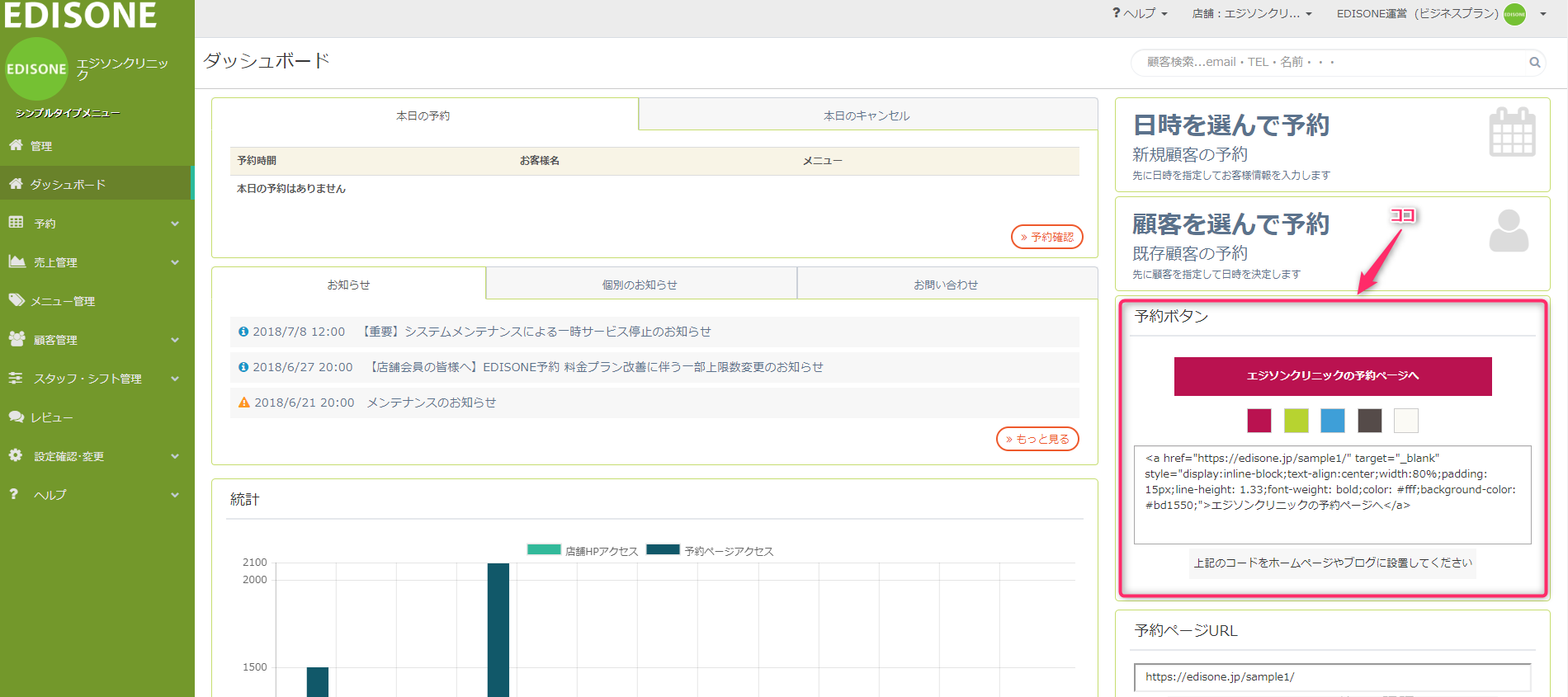Switch to the 本日の予約 tab
This screenshot has height=697, width=1568.
pos(424,115)
